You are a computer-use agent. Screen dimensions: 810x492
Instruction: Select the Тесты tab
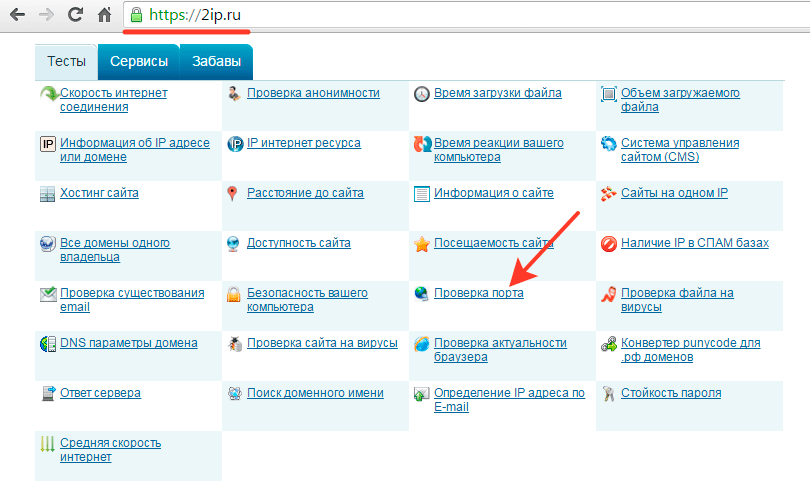pos(67,61)
